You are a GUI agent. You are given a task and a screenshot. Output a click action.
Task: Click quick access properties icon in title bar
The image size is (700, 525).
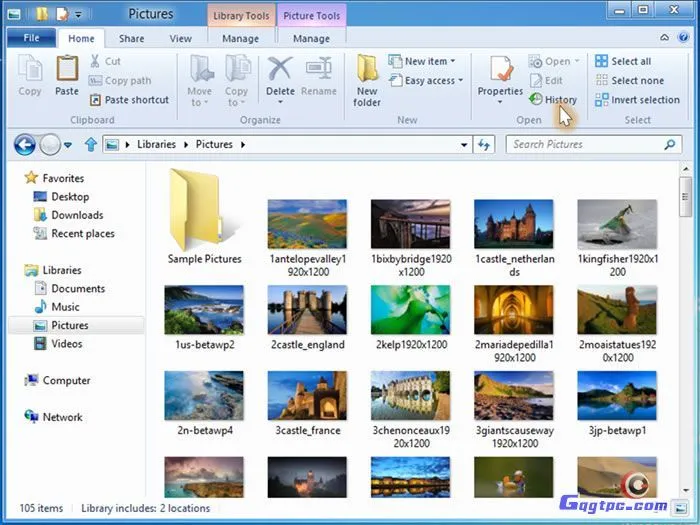click(x=62, y=14)
